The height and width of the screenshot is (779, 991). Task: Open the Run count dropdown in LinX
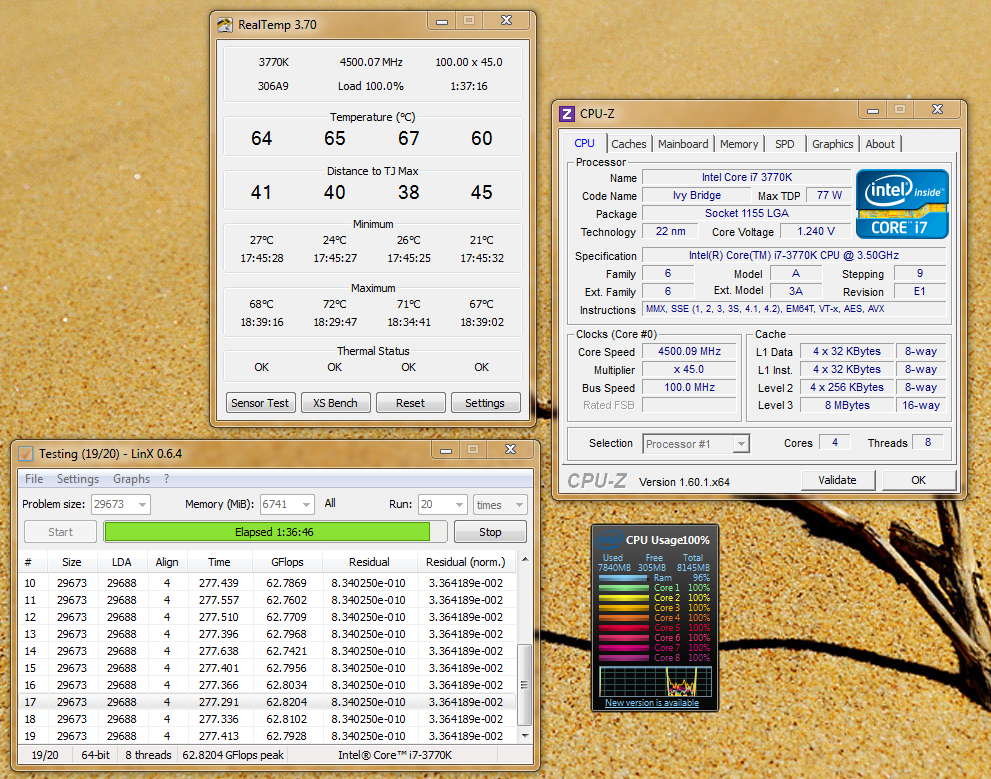(x=459, y=504)
